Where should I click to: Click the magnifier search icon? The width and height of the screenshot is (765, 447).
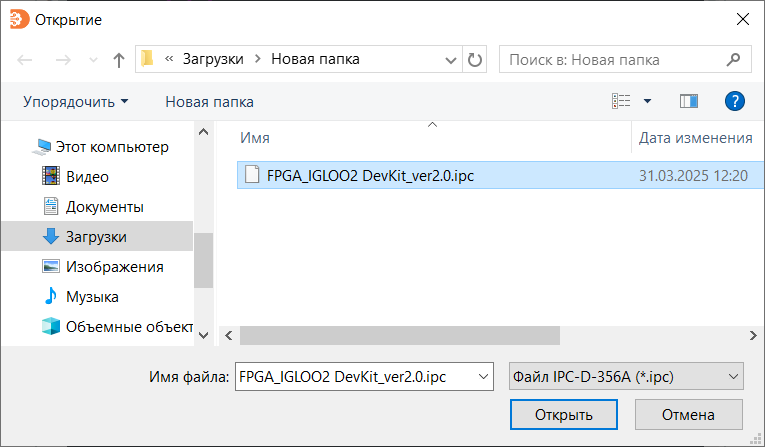pyautogui.click(x=733, y=60)
